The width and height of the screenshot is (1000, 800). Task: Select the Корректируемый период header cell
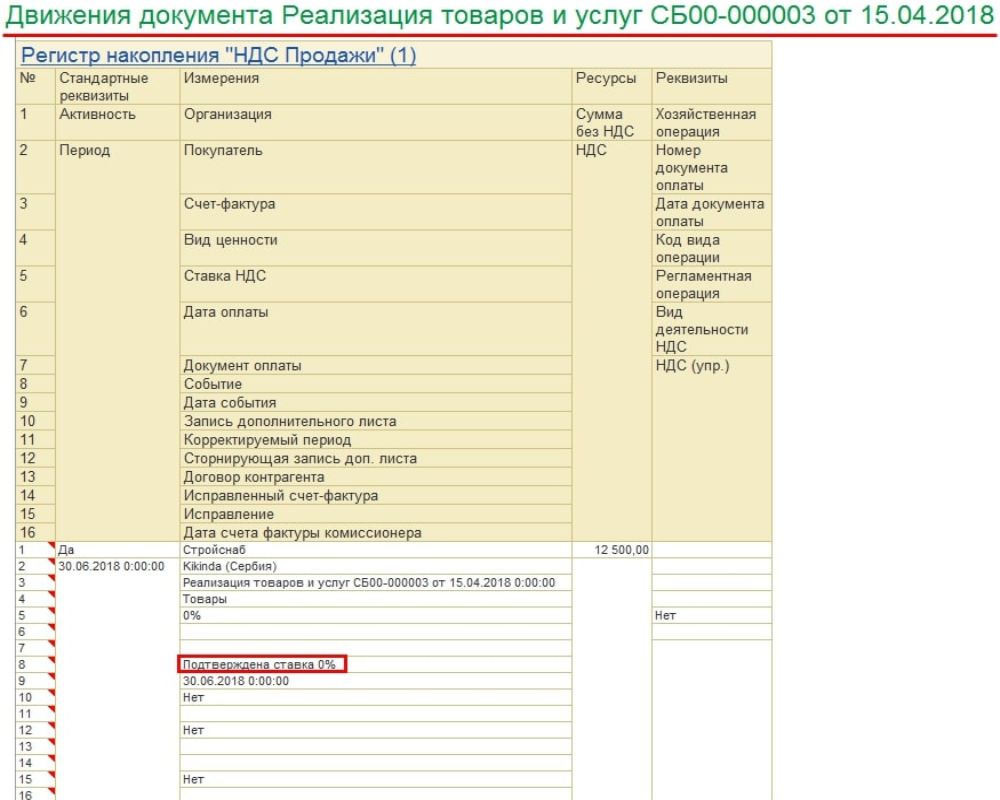coord(376,440)
